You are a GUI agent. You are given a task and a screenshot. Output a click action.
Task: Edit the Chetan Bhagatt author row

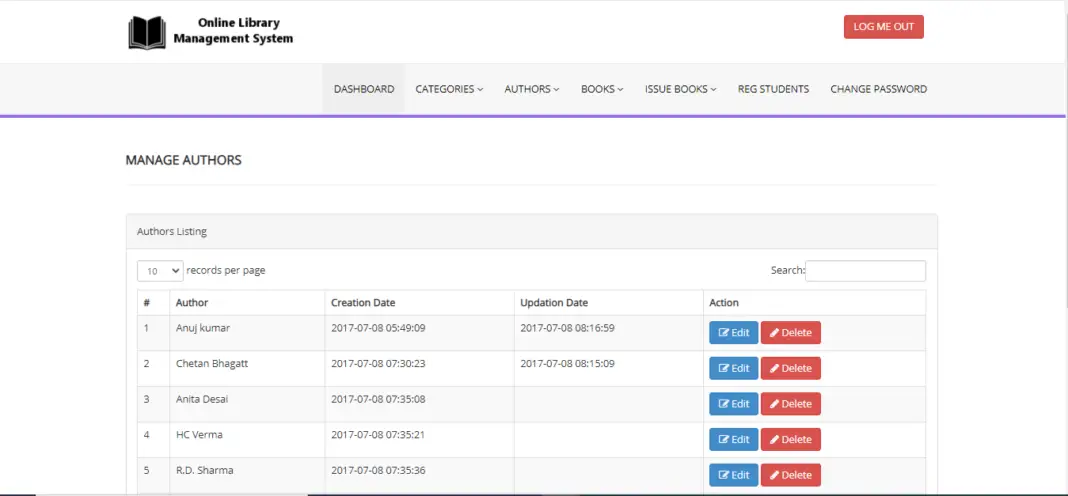(733, 368)
